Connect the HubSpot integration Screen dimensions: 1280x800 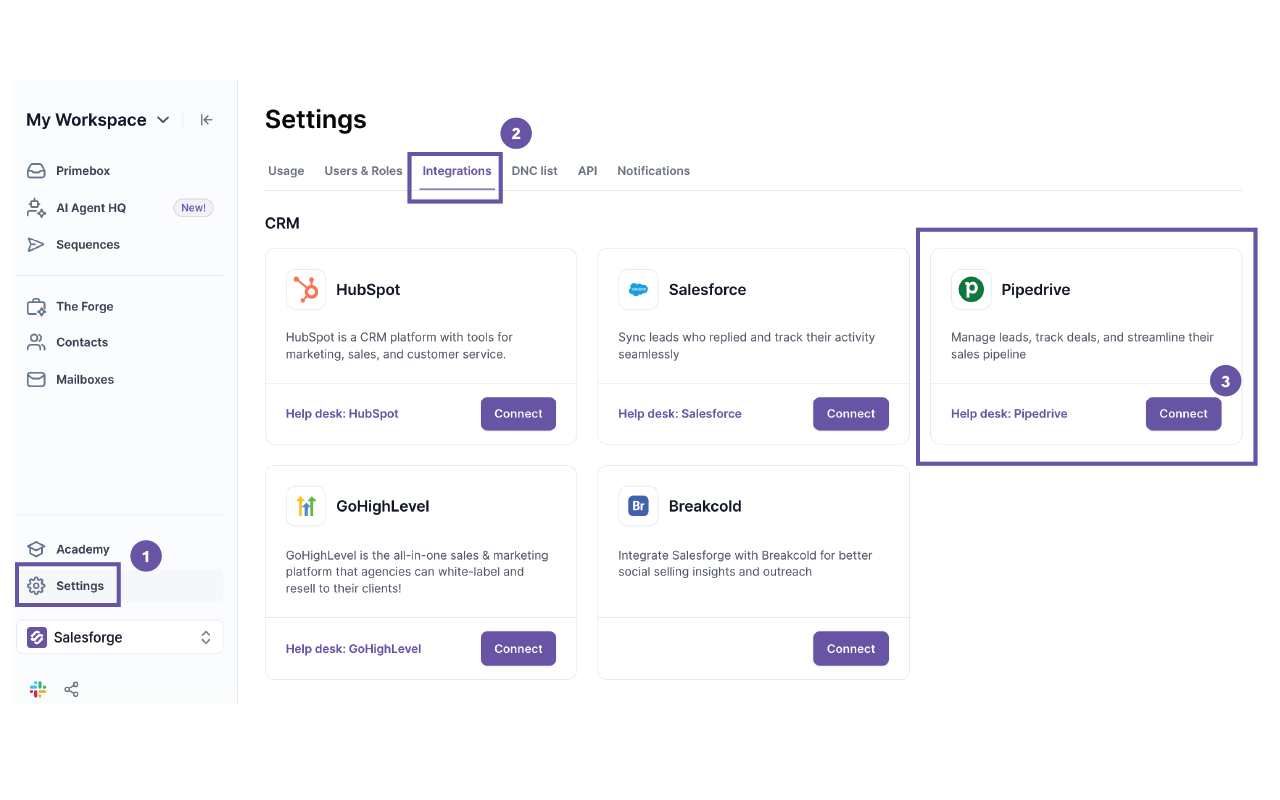518,414
